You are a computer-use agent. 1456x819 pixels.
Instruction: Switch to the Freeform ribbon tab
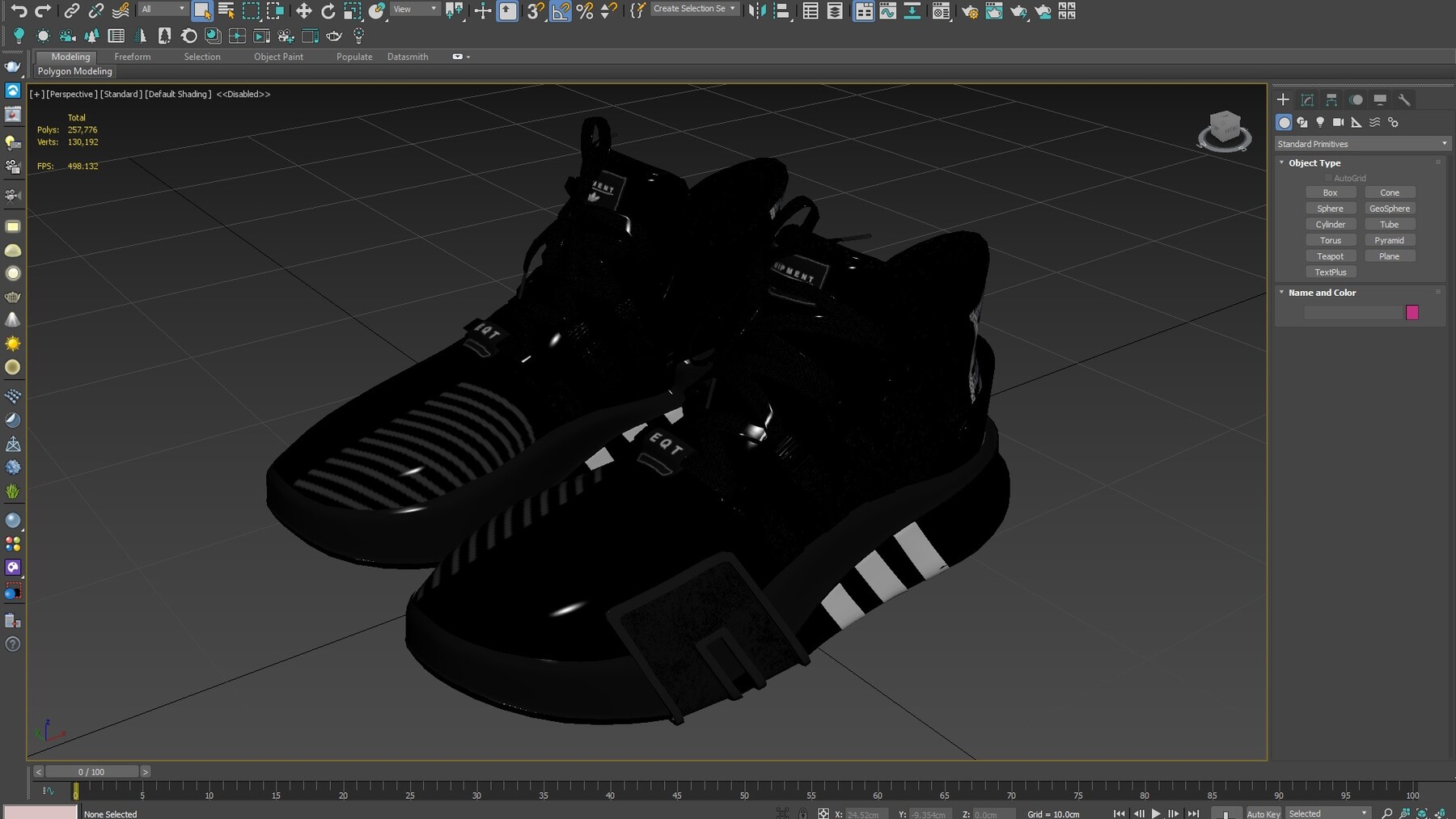pos(132,57)
